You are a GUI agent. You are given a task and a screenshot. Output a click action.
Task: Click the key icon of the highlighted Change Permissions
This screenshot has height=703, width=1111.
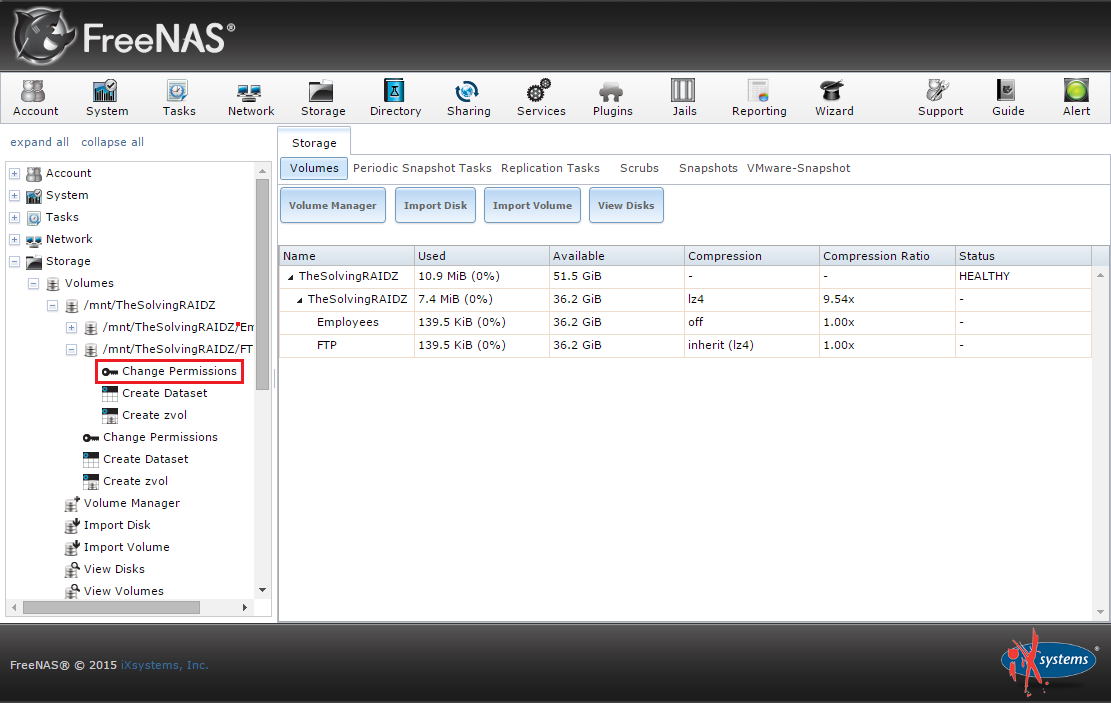pyautogui.click(x=110, y=371)
